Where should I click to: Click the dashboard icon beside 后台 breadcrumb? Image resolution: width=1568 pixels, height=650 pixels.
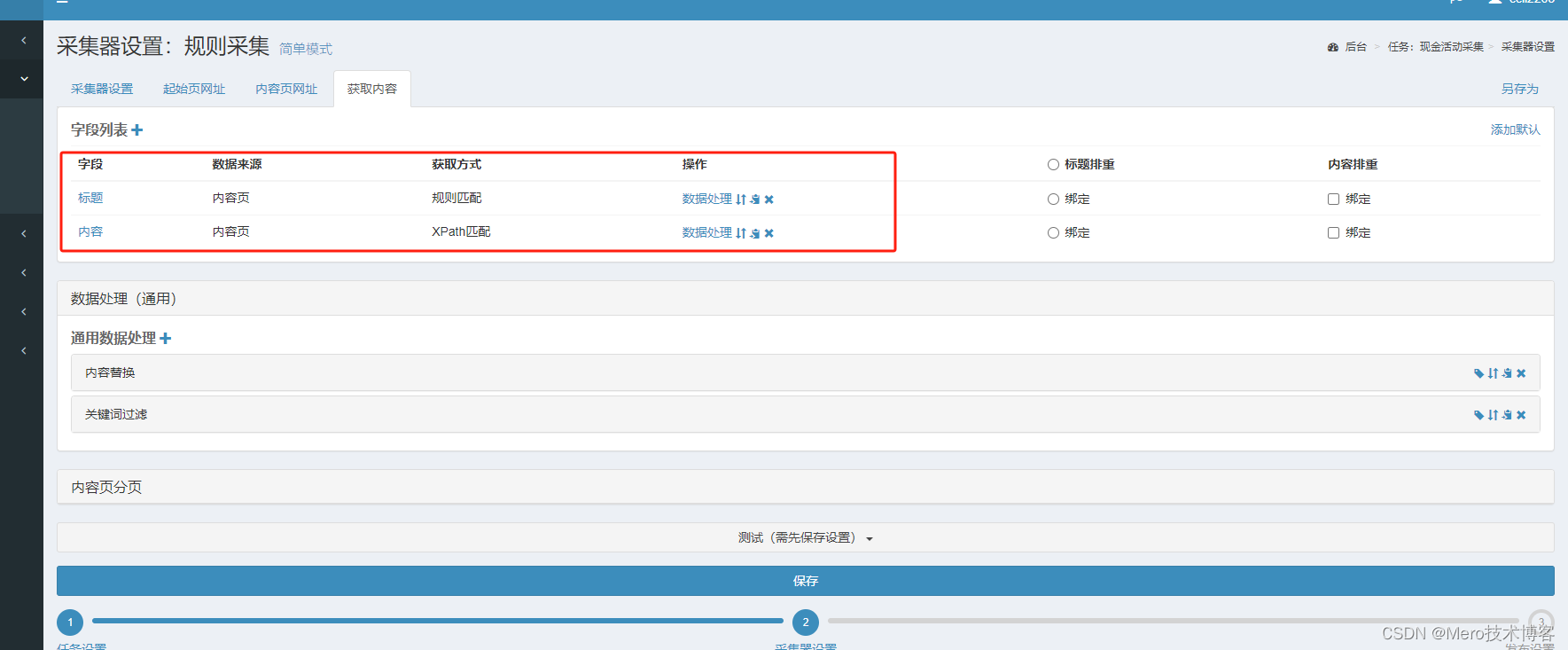[x=1333, y=47]
